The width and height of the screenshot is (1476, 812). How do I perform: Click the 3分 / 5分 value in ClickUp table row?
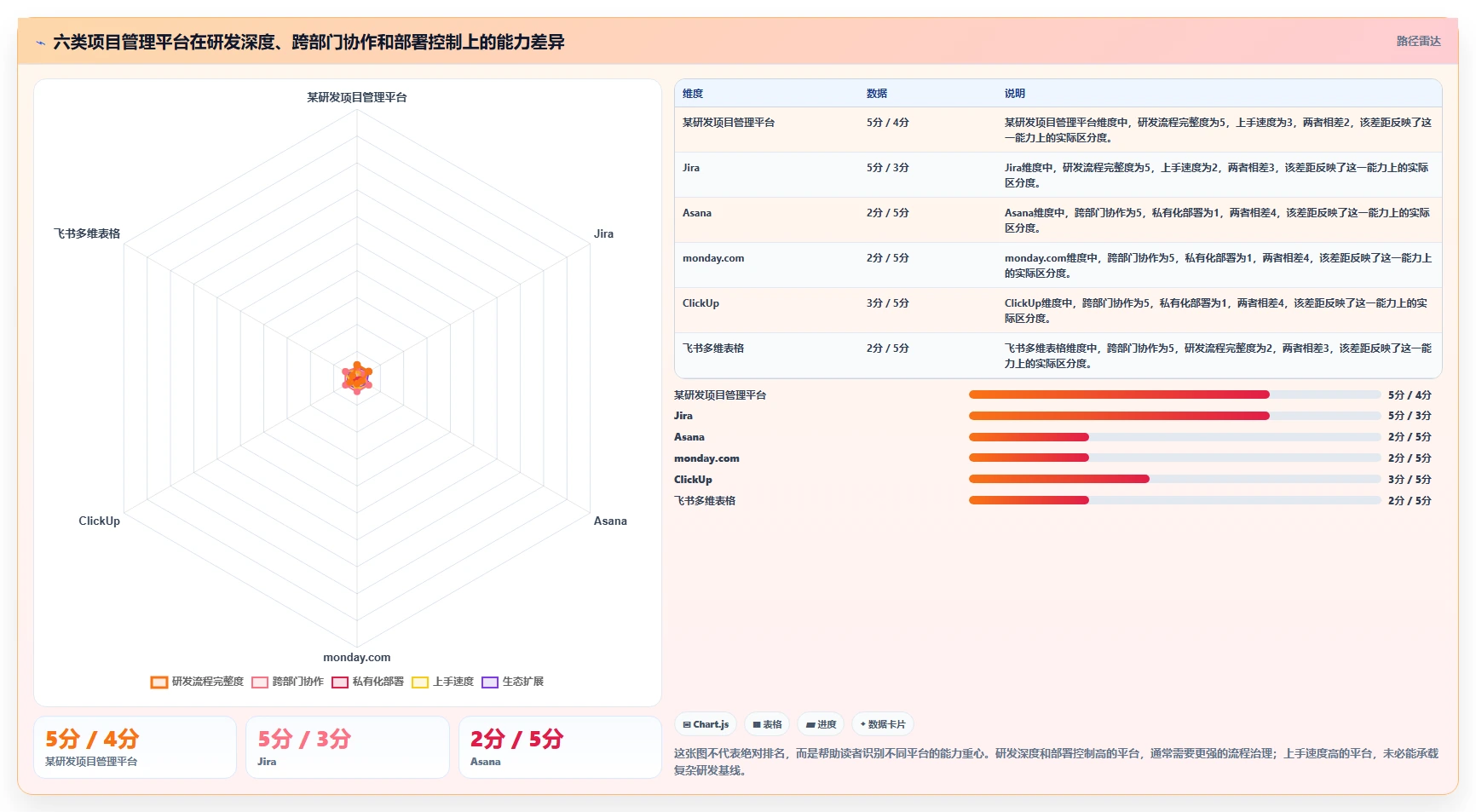click(x=888, y=303)
